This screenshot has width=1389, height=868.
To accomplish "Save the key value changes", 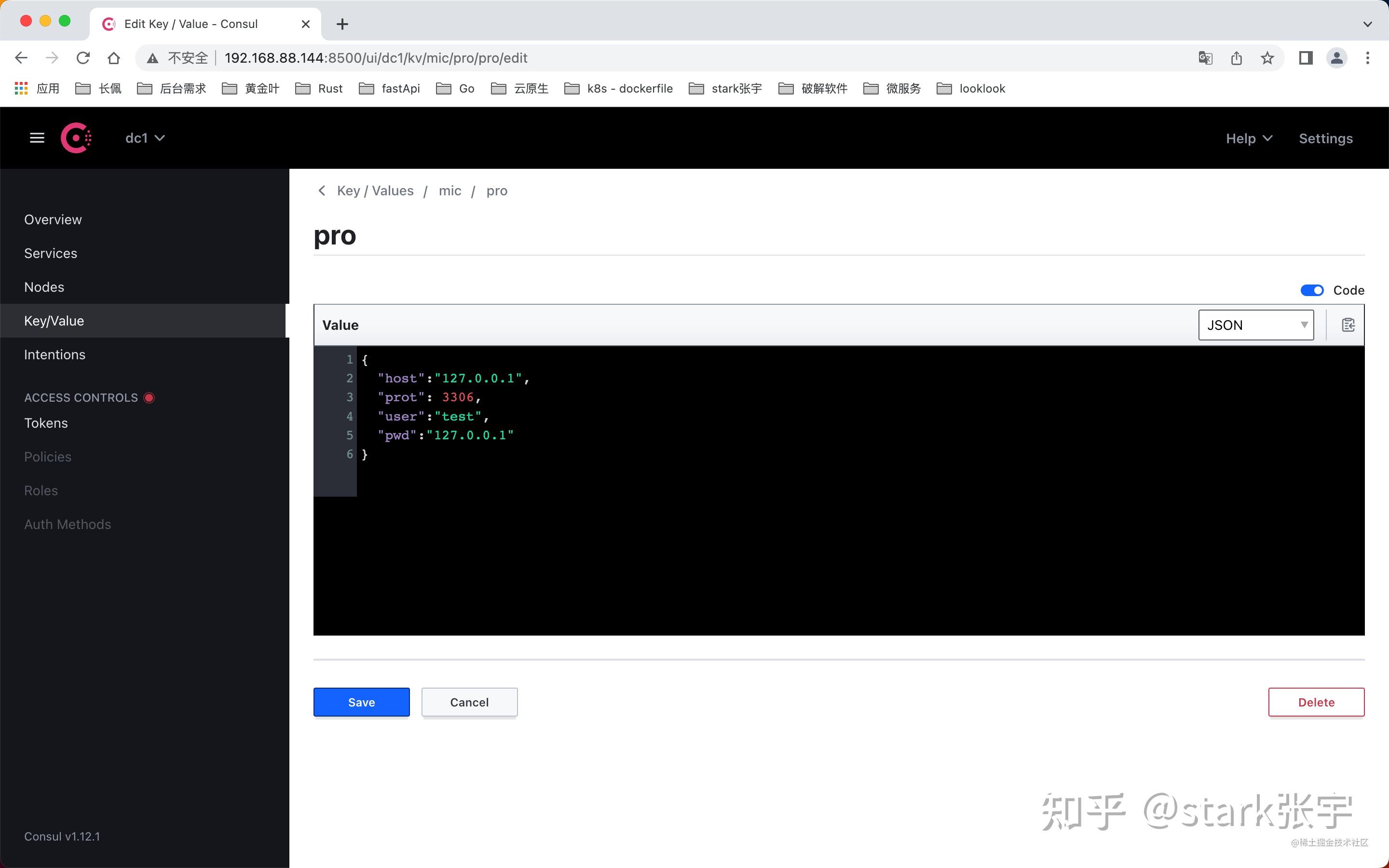I will tap(362, 702).
